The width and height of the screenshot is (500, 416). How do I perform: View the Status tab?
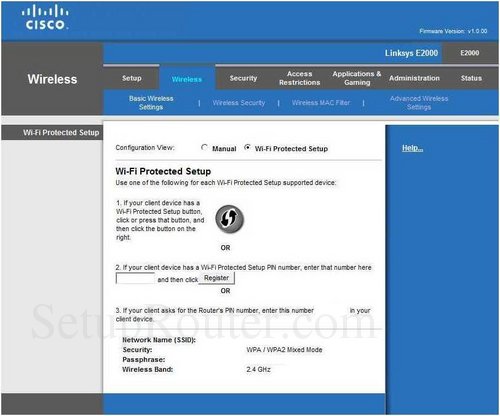(x=471, y=78)
